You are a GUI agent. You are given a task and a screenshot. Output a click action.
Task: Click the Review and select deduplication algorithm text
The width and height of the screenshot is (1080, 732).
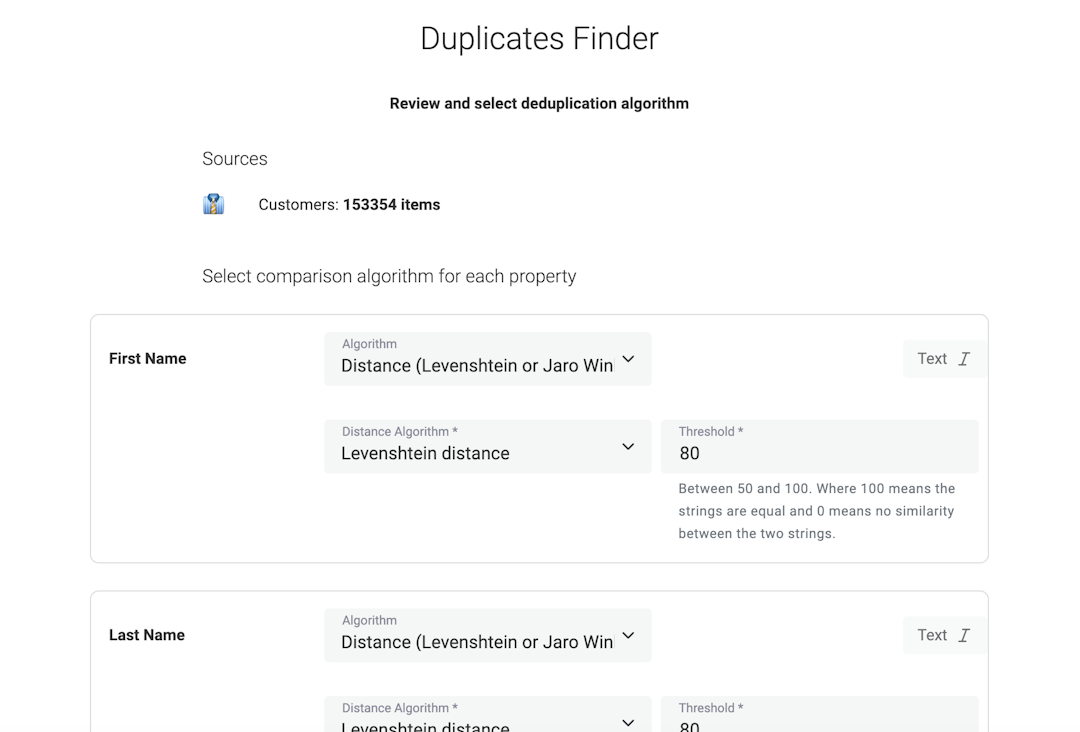[539, 103]
